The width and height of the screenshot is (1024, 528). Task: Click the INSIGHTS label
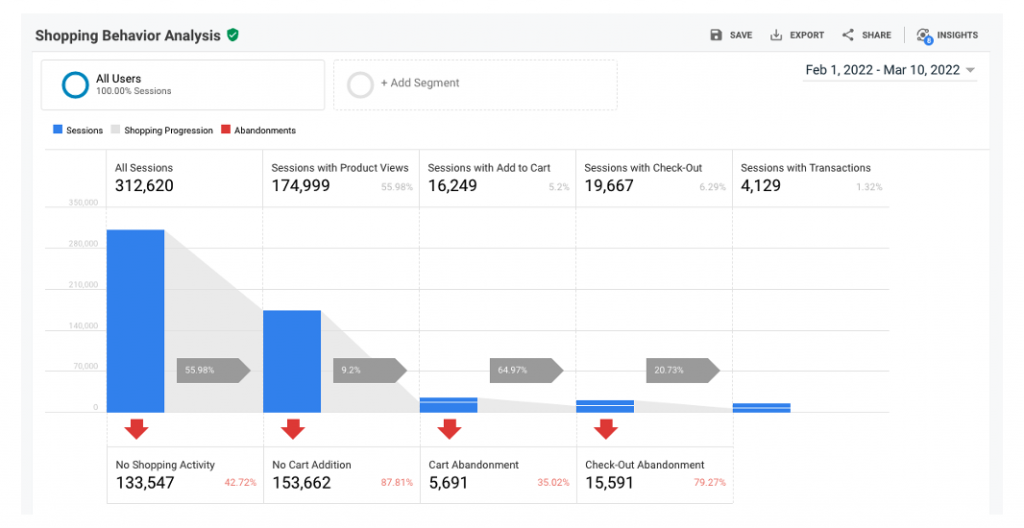pos(957,35)
